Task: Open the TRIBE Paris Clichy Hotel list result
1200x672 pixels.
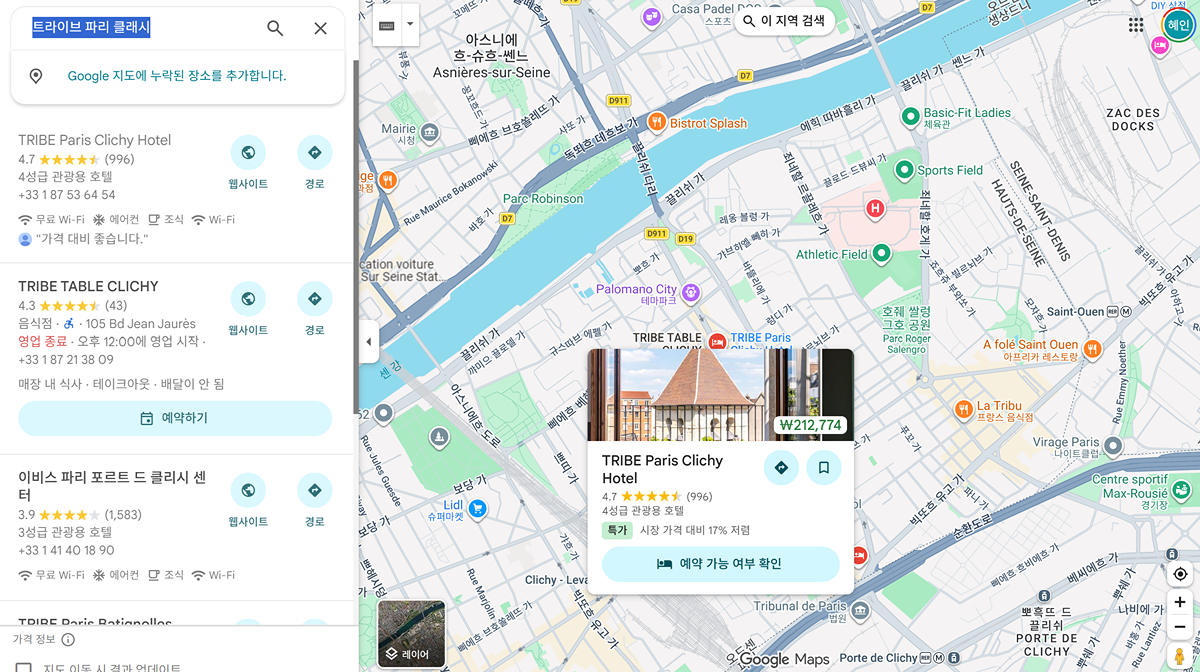Action: [x=95, y=140]
